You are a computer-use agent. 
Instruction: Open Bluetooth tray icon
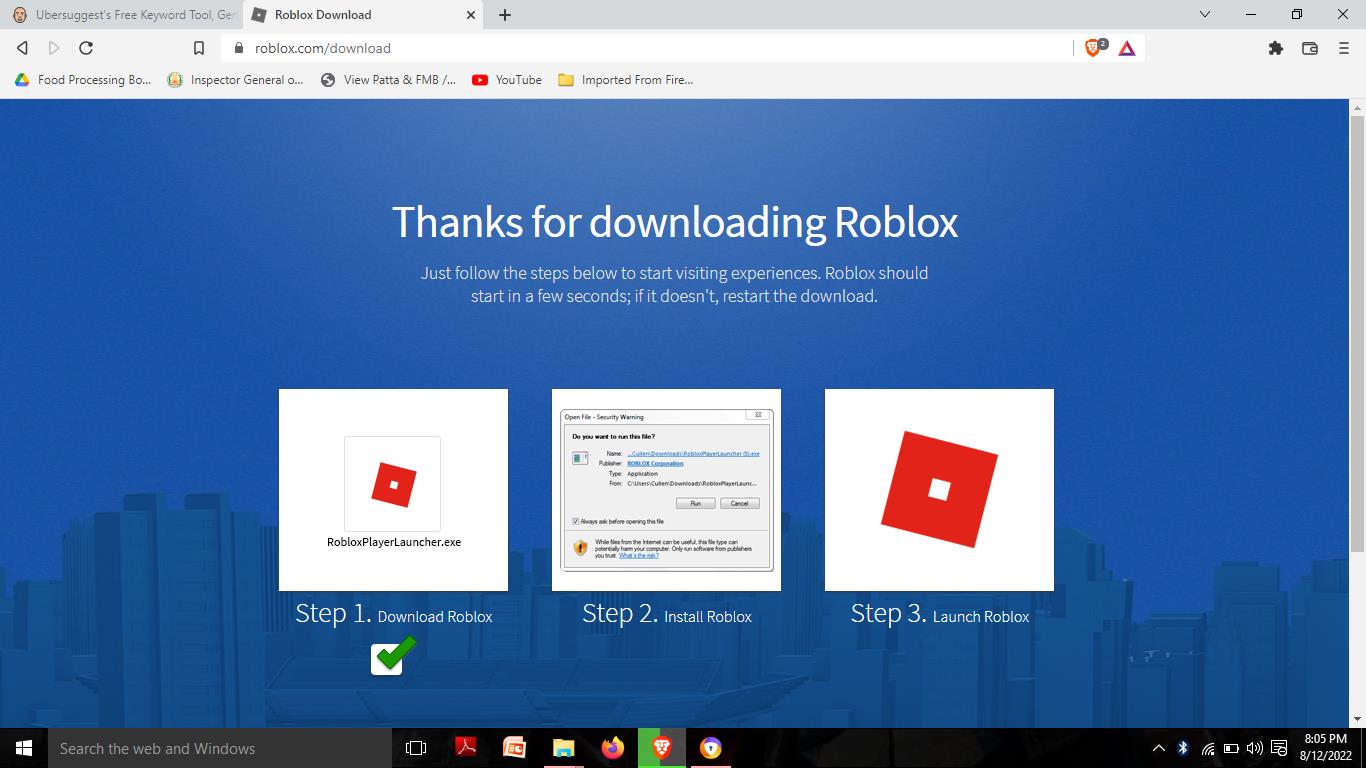(x=1183, y=748)
